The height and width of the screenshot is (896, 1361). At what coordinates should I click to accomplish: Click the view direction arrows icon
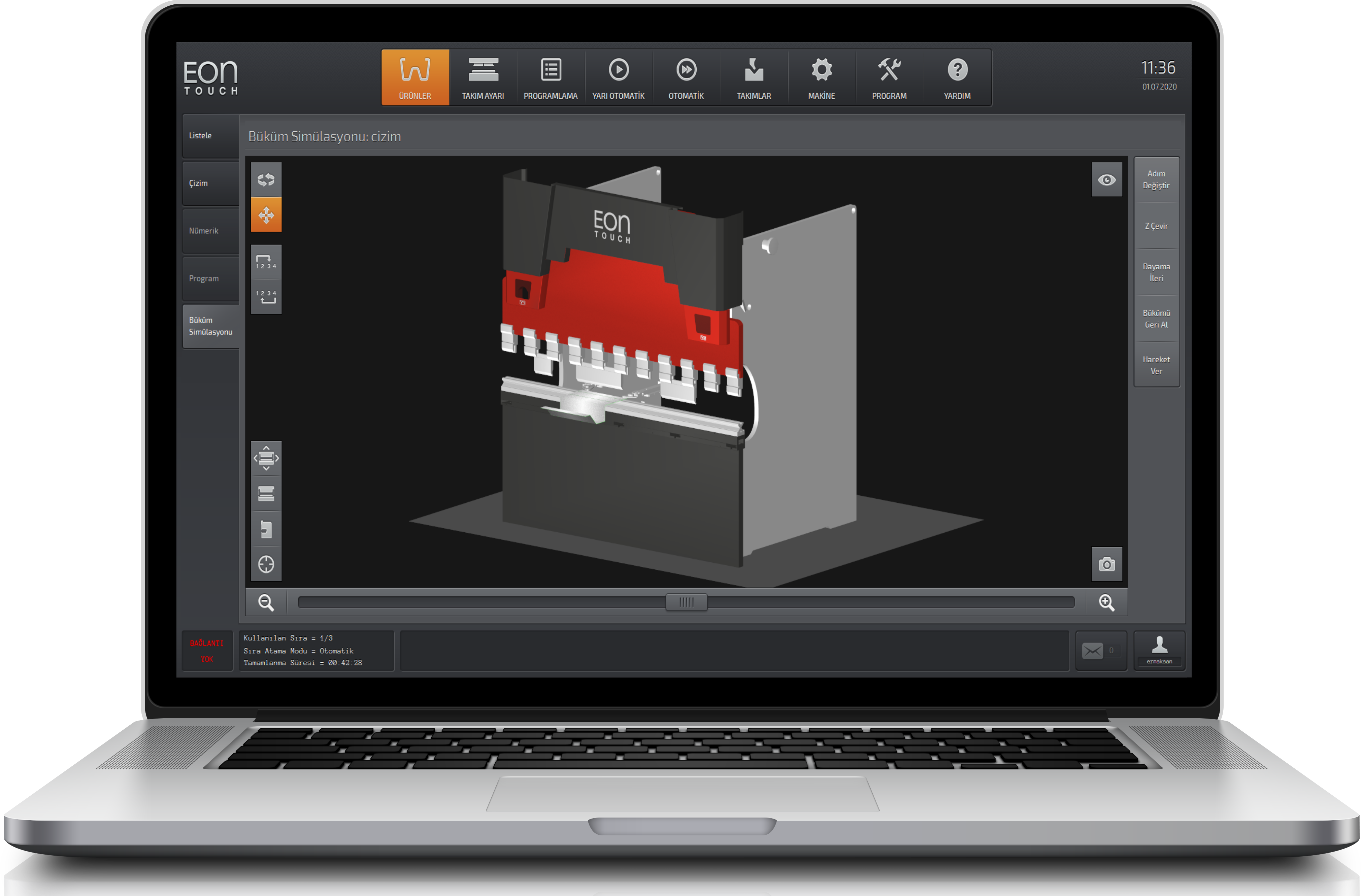(266, 458)
